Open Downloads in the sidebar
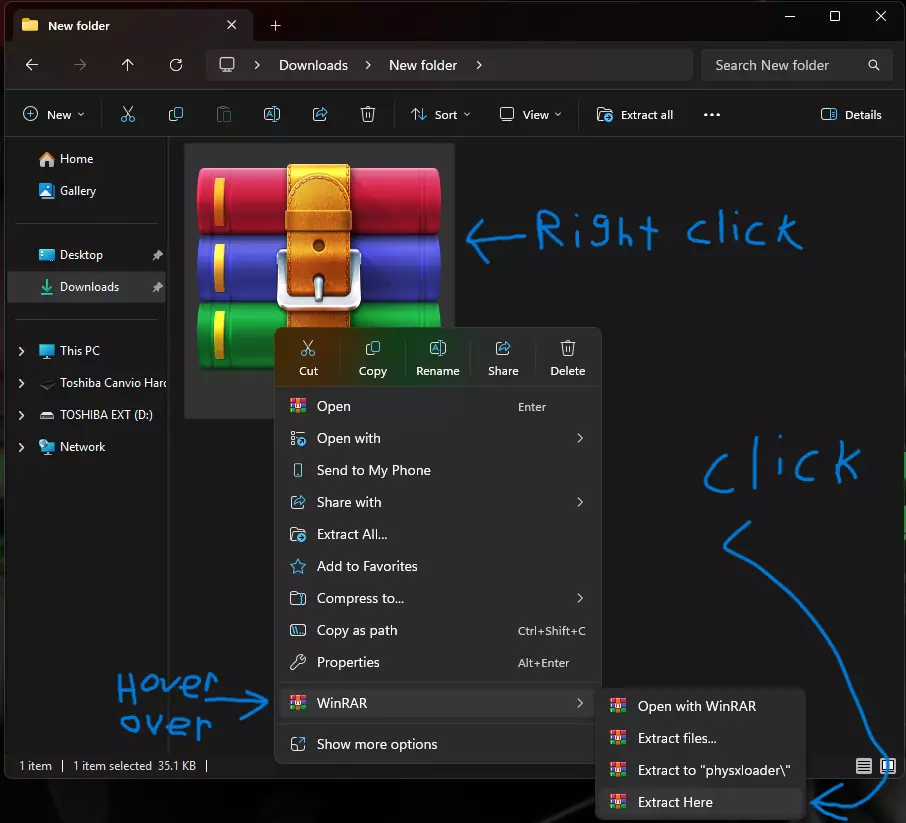 point(87,287)
